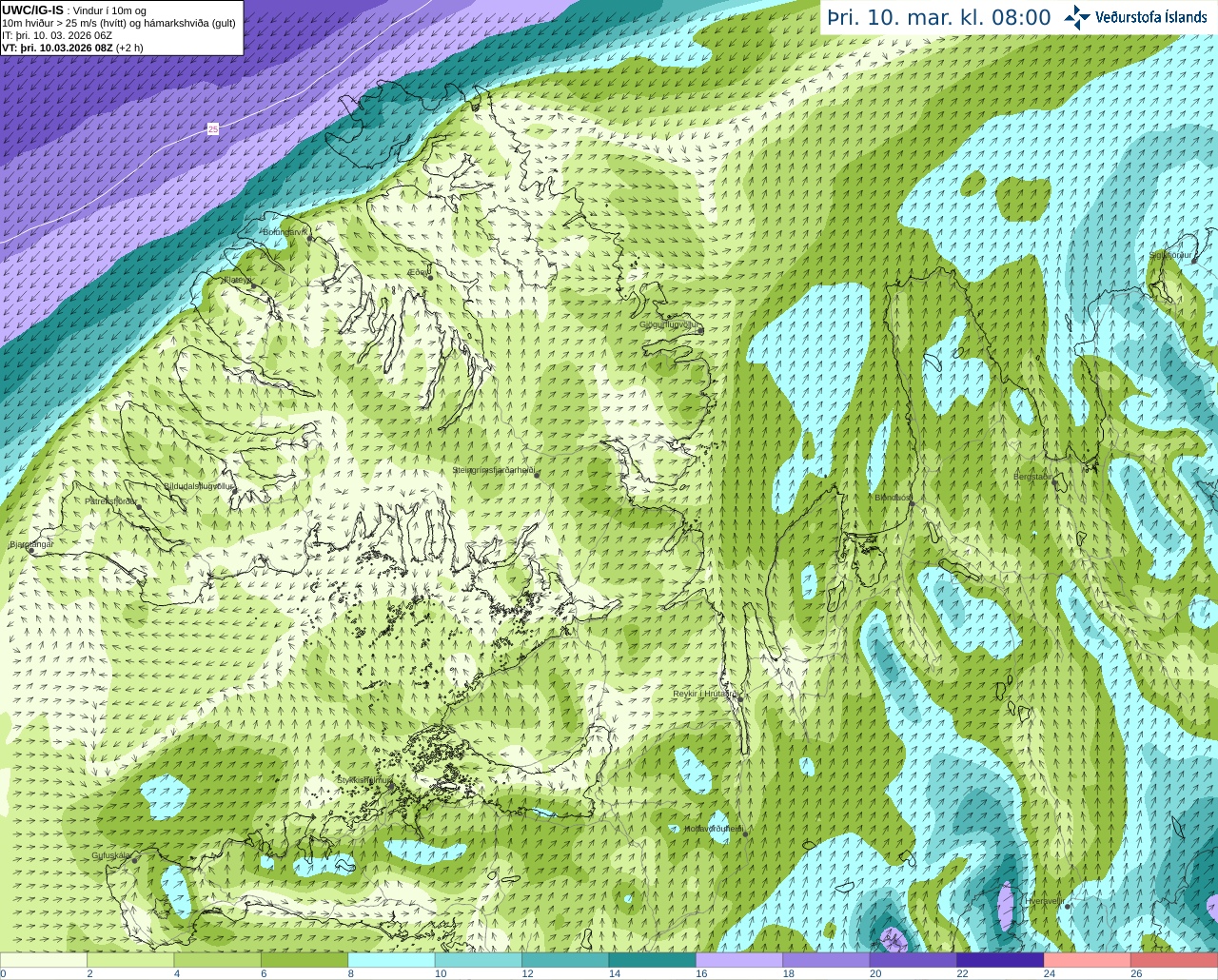
Task: Click the IT: þri. 10. 03. 2026 06Z line
Action: pyautogui.click(x=57, y=35)
